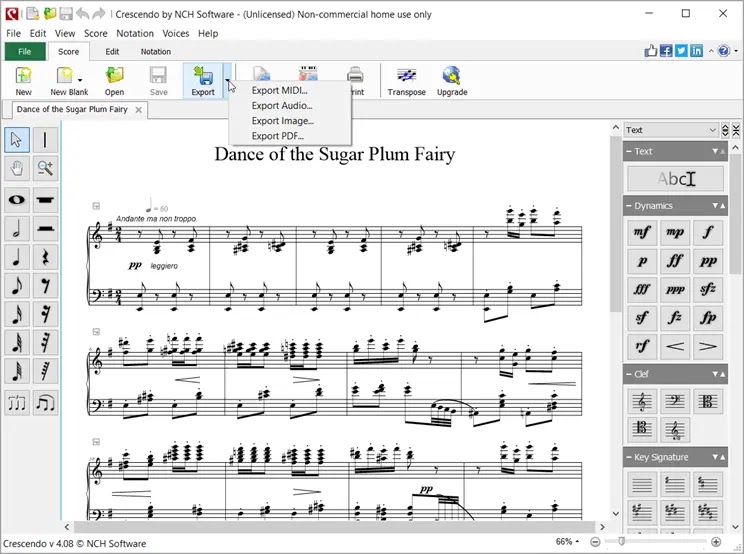Click the score vertical scrollbar thumb
744x554 pixels.
[615, 224]
